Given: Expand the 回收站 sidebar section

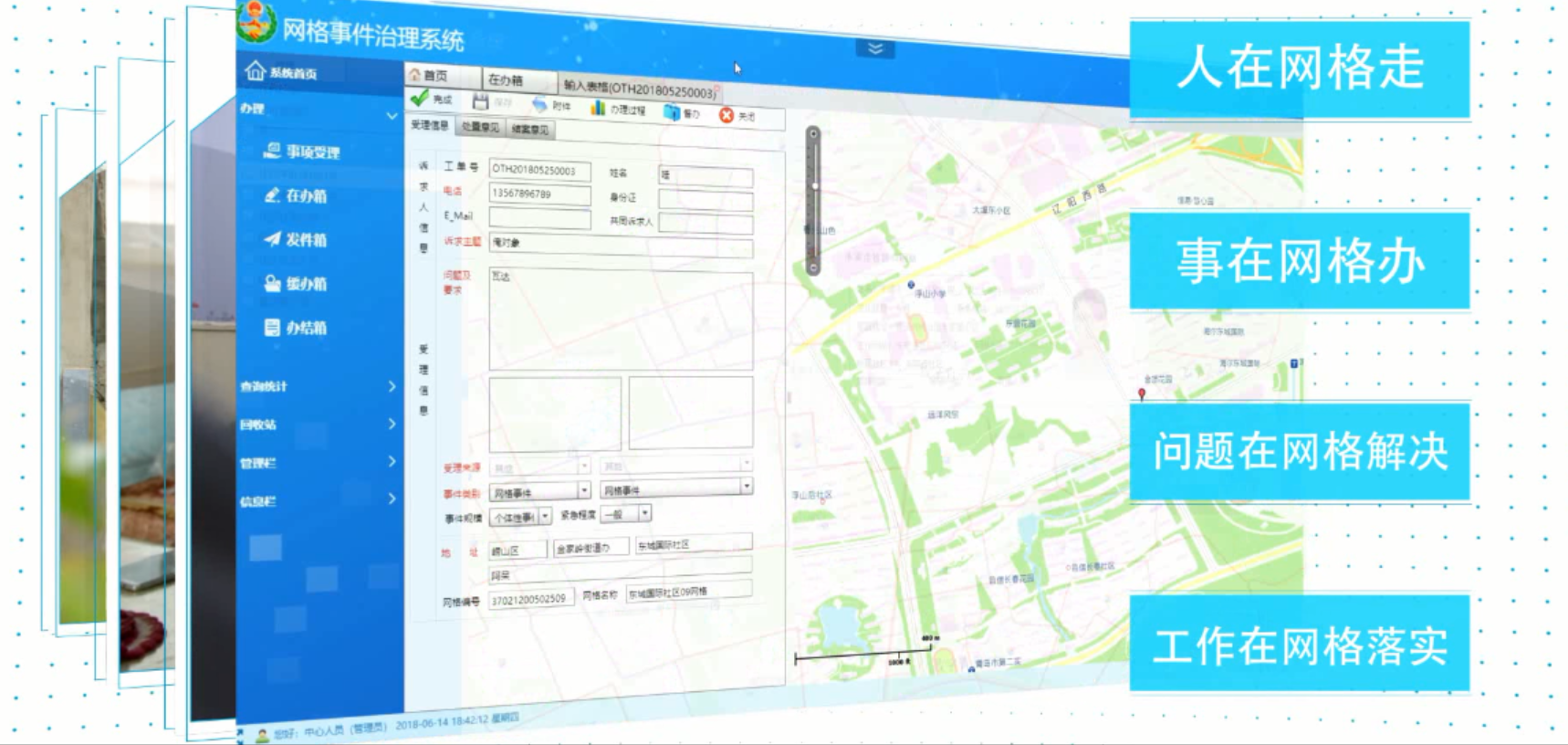Looking at the screenshot, I should point(392,424).
